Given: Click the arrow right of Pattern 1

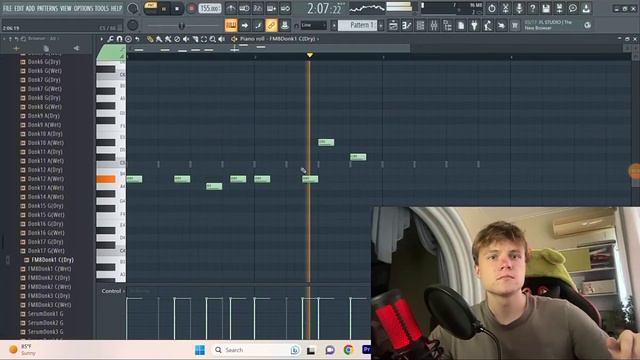Looking at the screenshot, I should [x=381, y=25].
